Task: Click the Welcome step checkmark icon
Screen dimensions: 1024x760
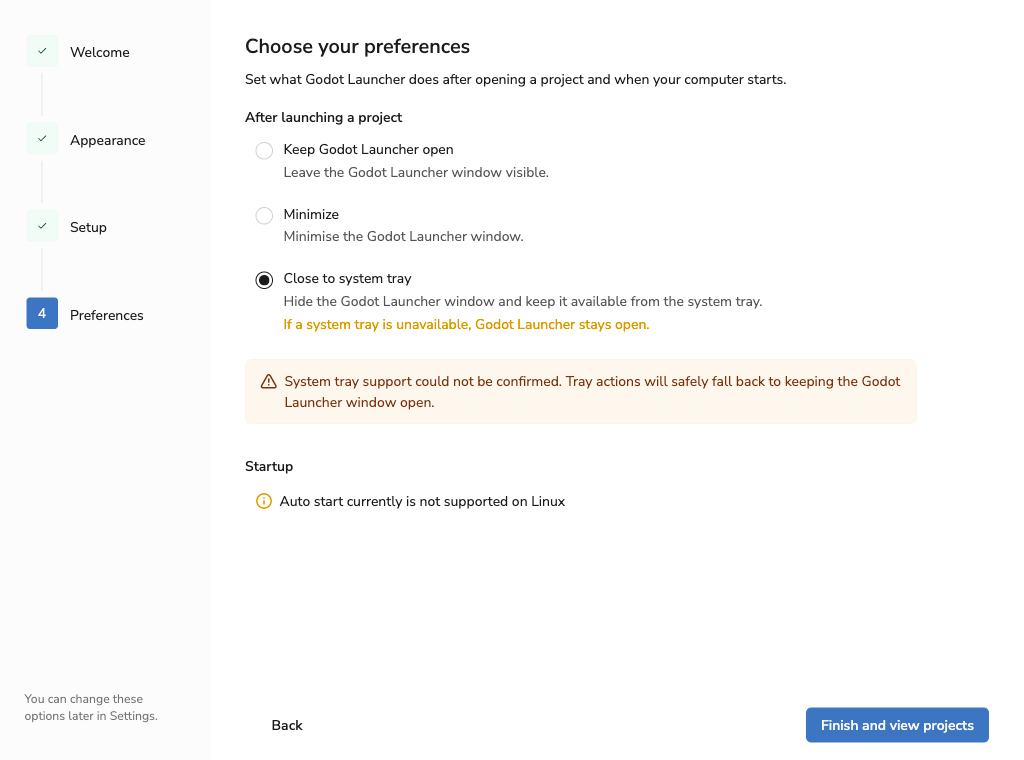Action: click(42, 51)
